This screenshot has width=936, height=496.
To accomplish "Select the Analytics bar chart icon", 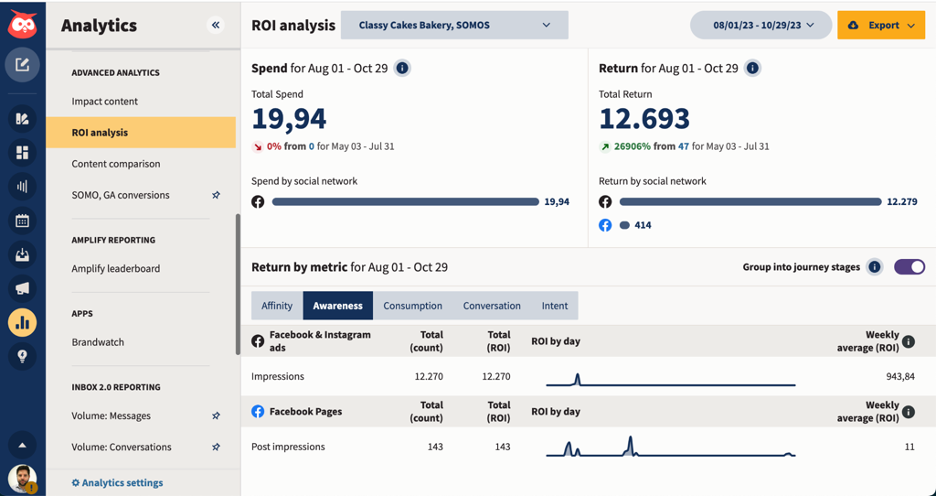I will [x=22, y=322].
